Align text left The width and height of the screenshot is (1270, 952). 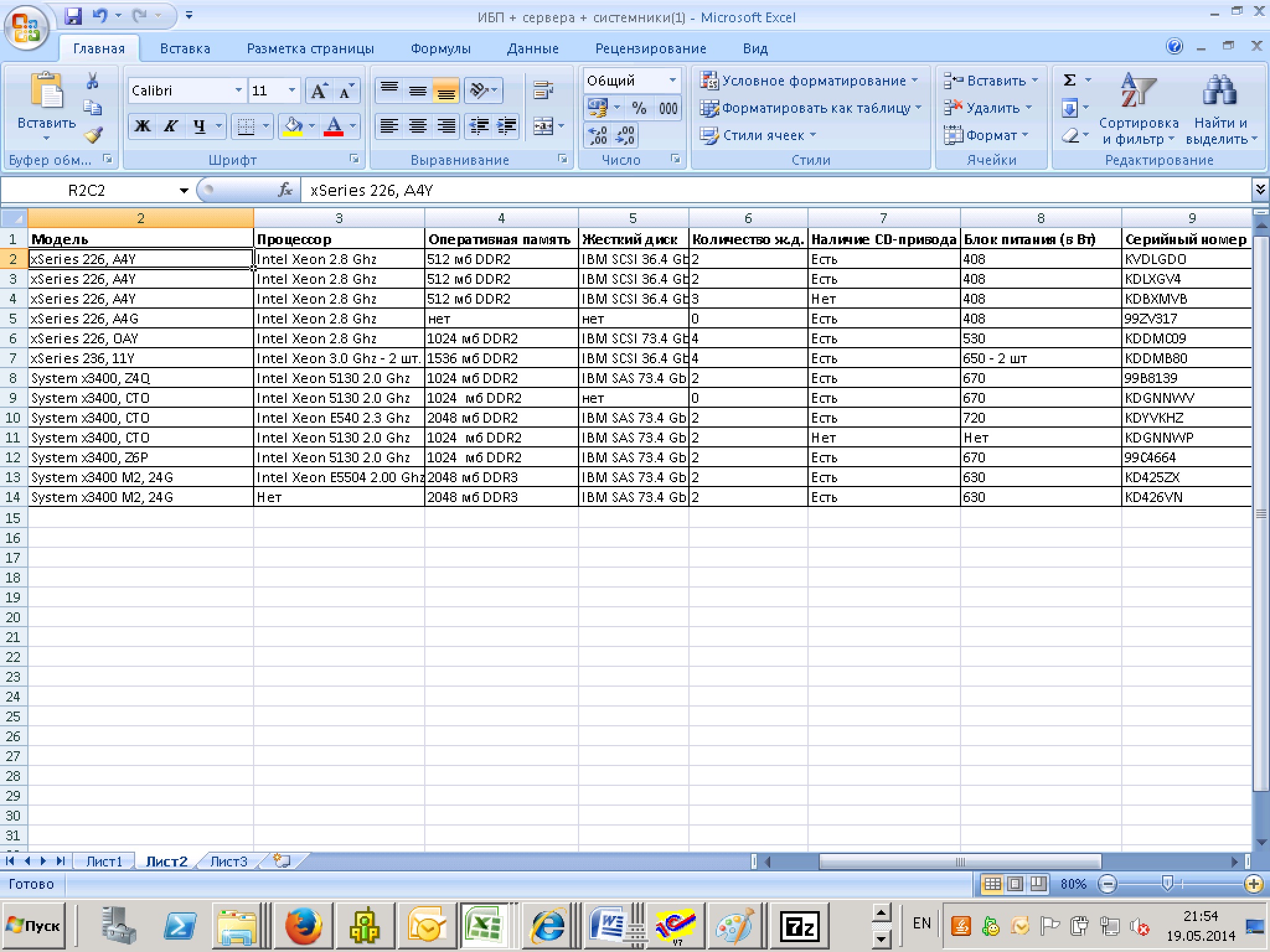pos(389,126)
